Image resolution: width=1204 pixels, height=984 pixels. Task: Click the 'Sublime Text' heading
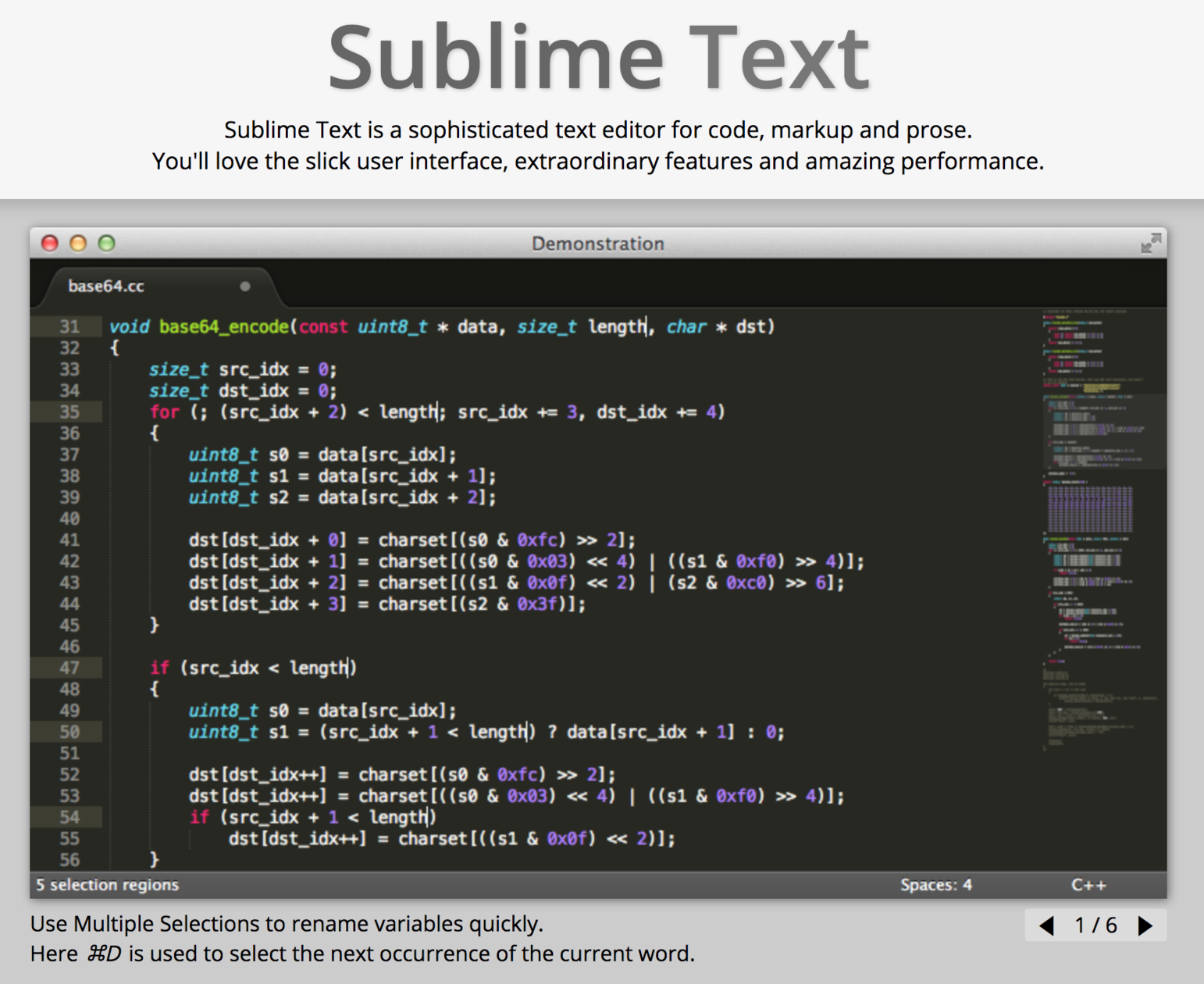598,58
